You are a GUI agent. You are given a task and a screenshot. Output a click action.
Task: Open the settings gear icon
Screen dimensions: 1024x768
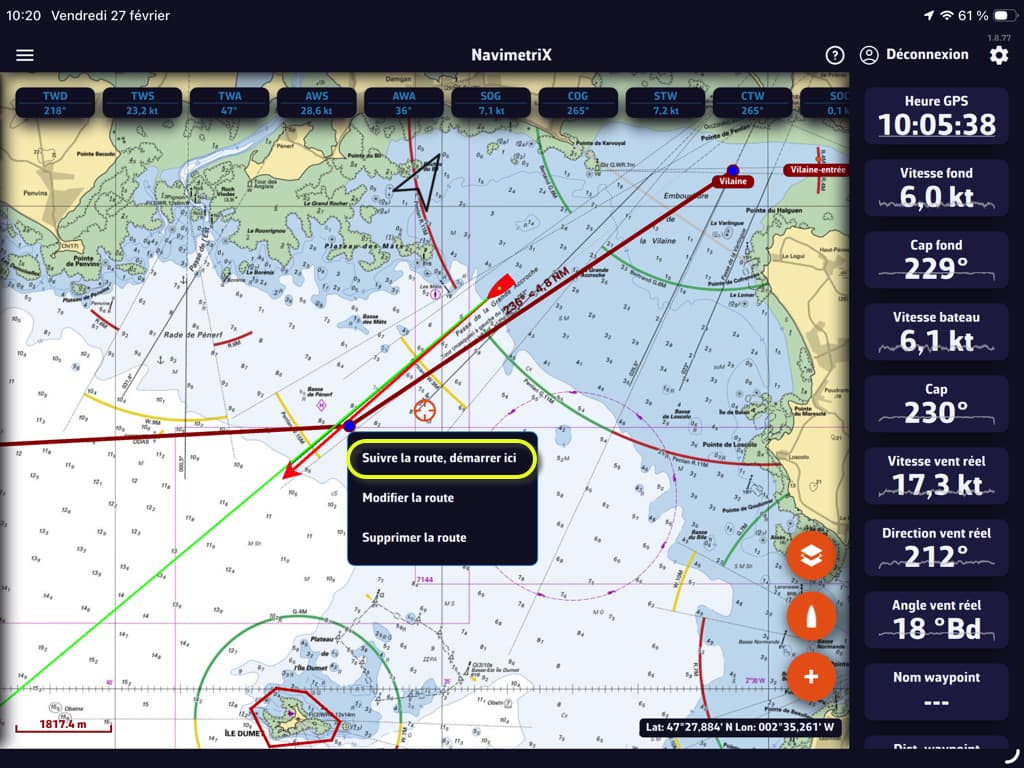[999, 55]
